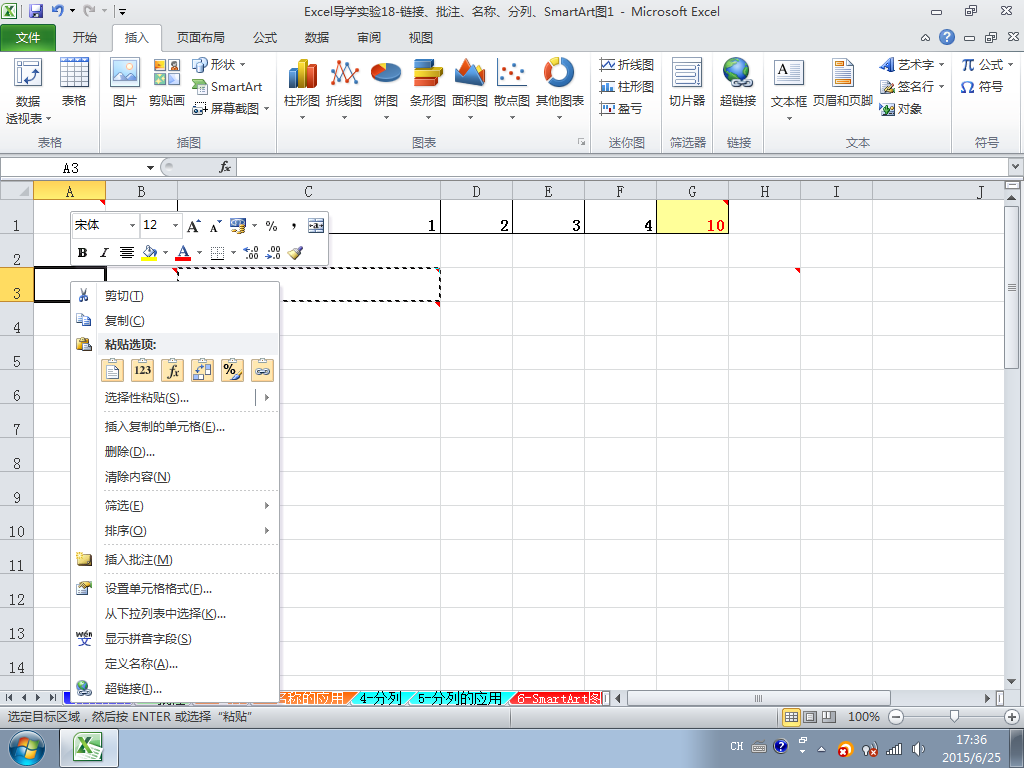Viewport: 1024px width, 768px height.
Task: Insert a Table (表格) from ribbon
Action: 74,82
